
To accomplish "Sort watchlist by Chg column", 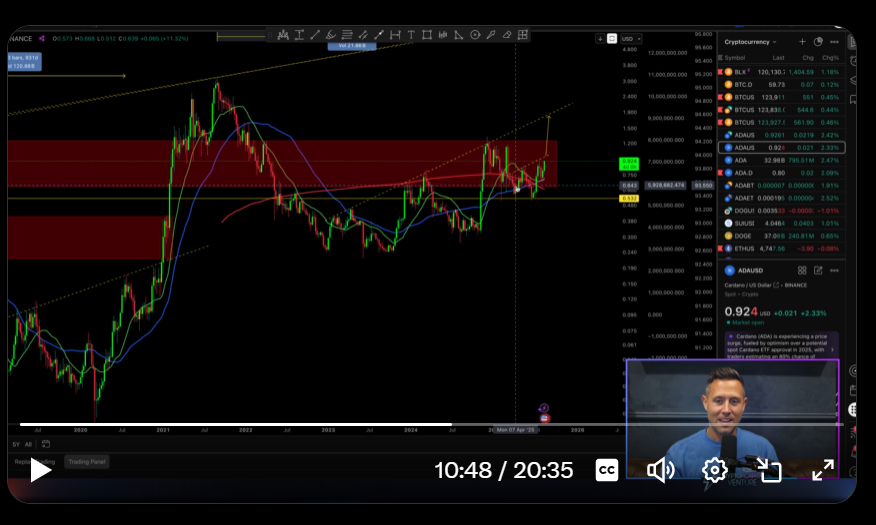I will click(x=808, y=58).
